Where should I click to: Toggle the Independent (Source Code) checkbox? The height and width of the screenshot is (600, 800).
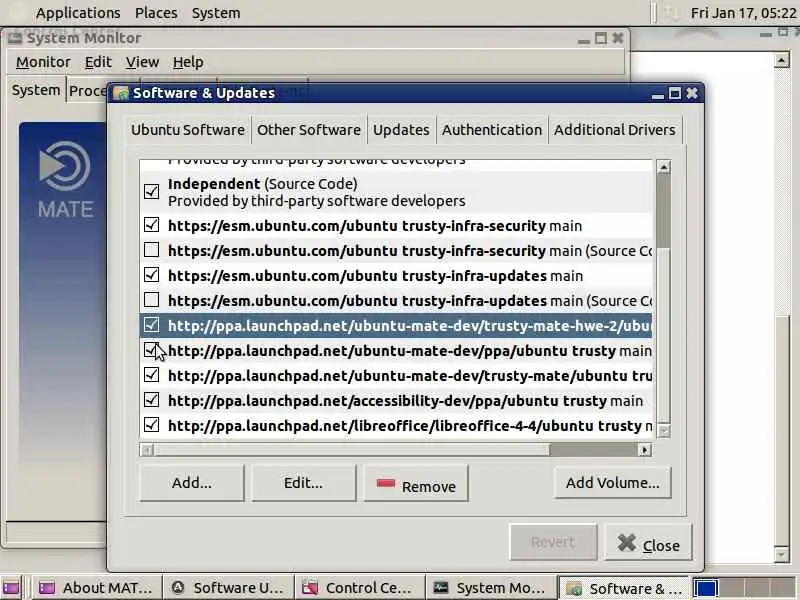[152, 192]
